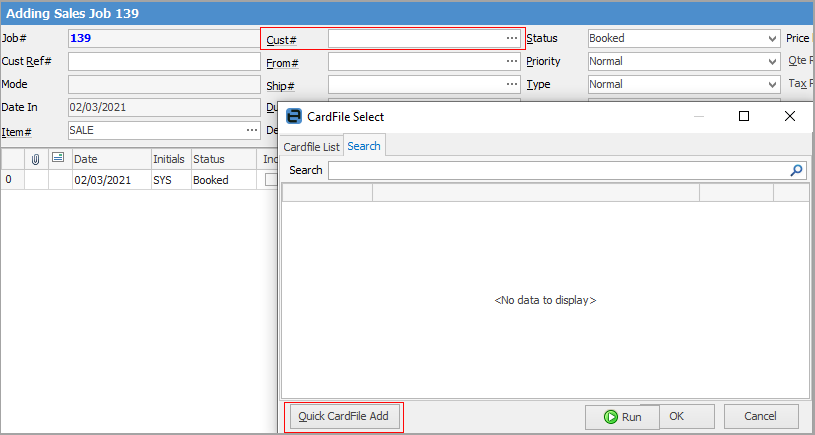Expand the Status dropdown showing Booked
The width and height of the screenshot is (815, 435).
[771, 38]
